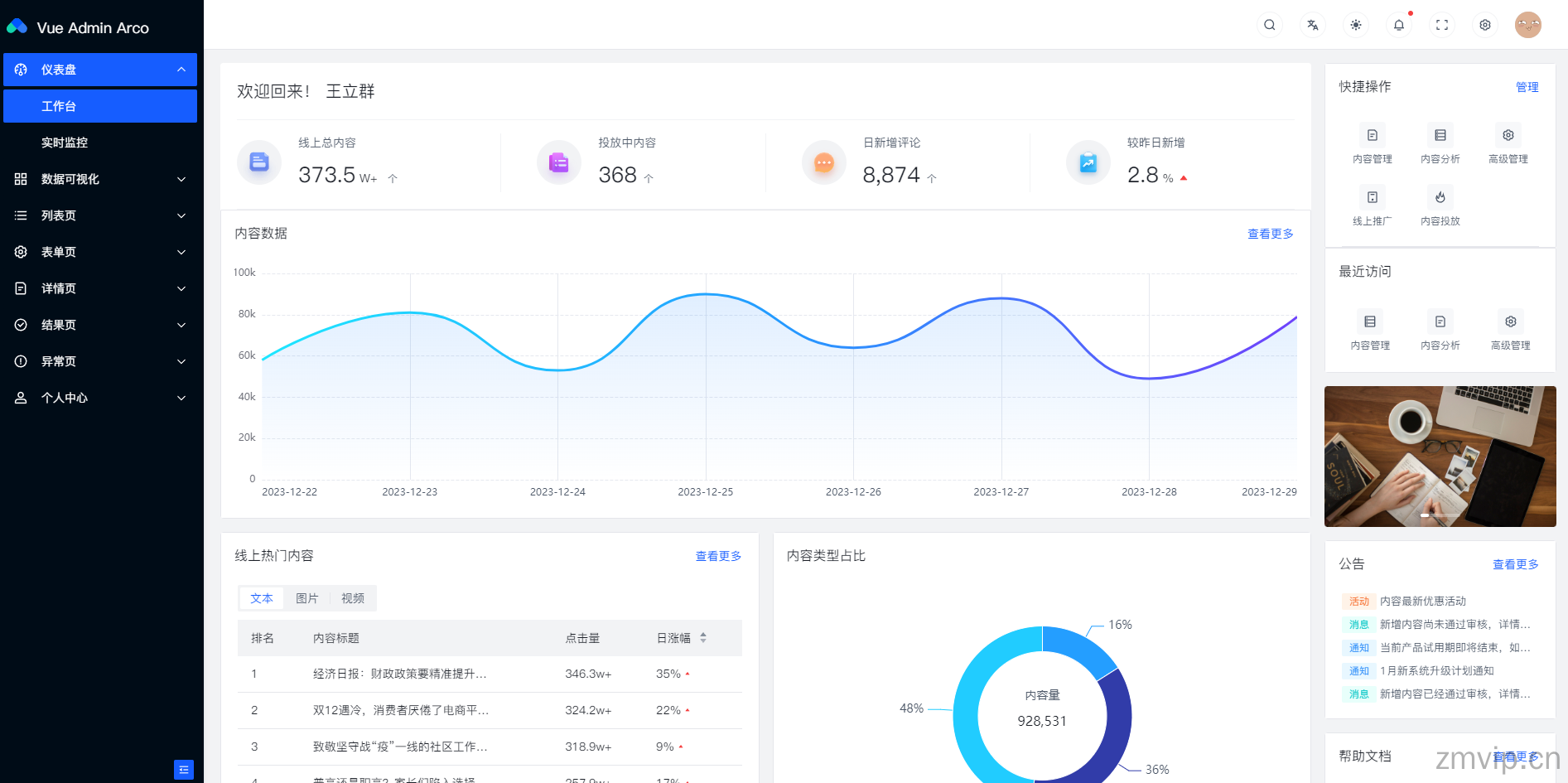
Task: Switch to the 图片 tab
Action: 307,598
